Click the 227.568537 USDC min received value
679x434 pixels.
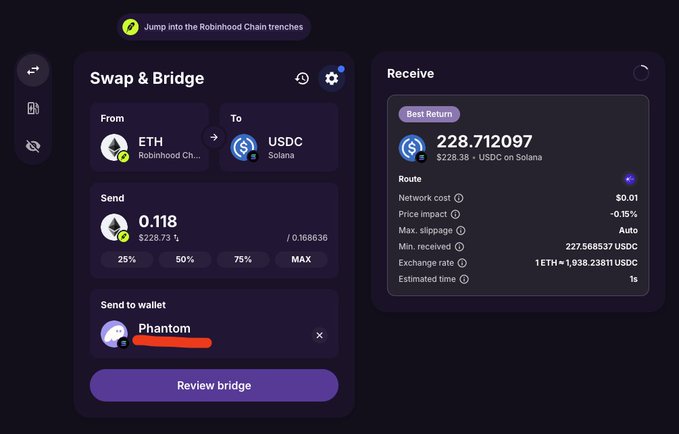(x=601, y=246)
